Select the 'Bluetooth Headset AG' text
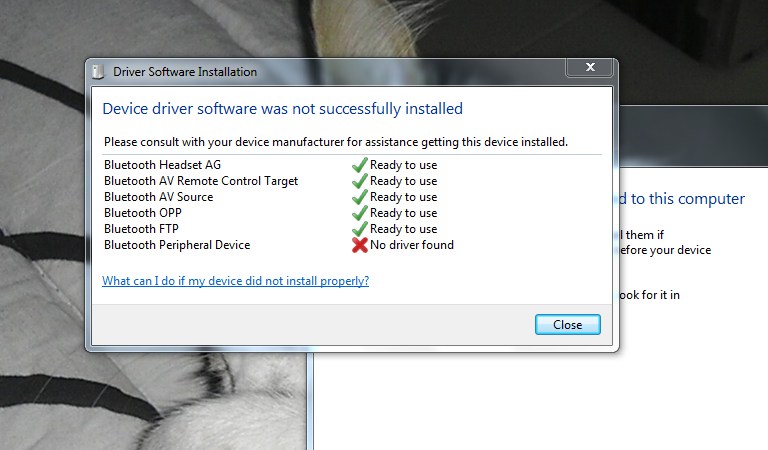The width and height of the screenshot is (768, 450). click(163, 165)
